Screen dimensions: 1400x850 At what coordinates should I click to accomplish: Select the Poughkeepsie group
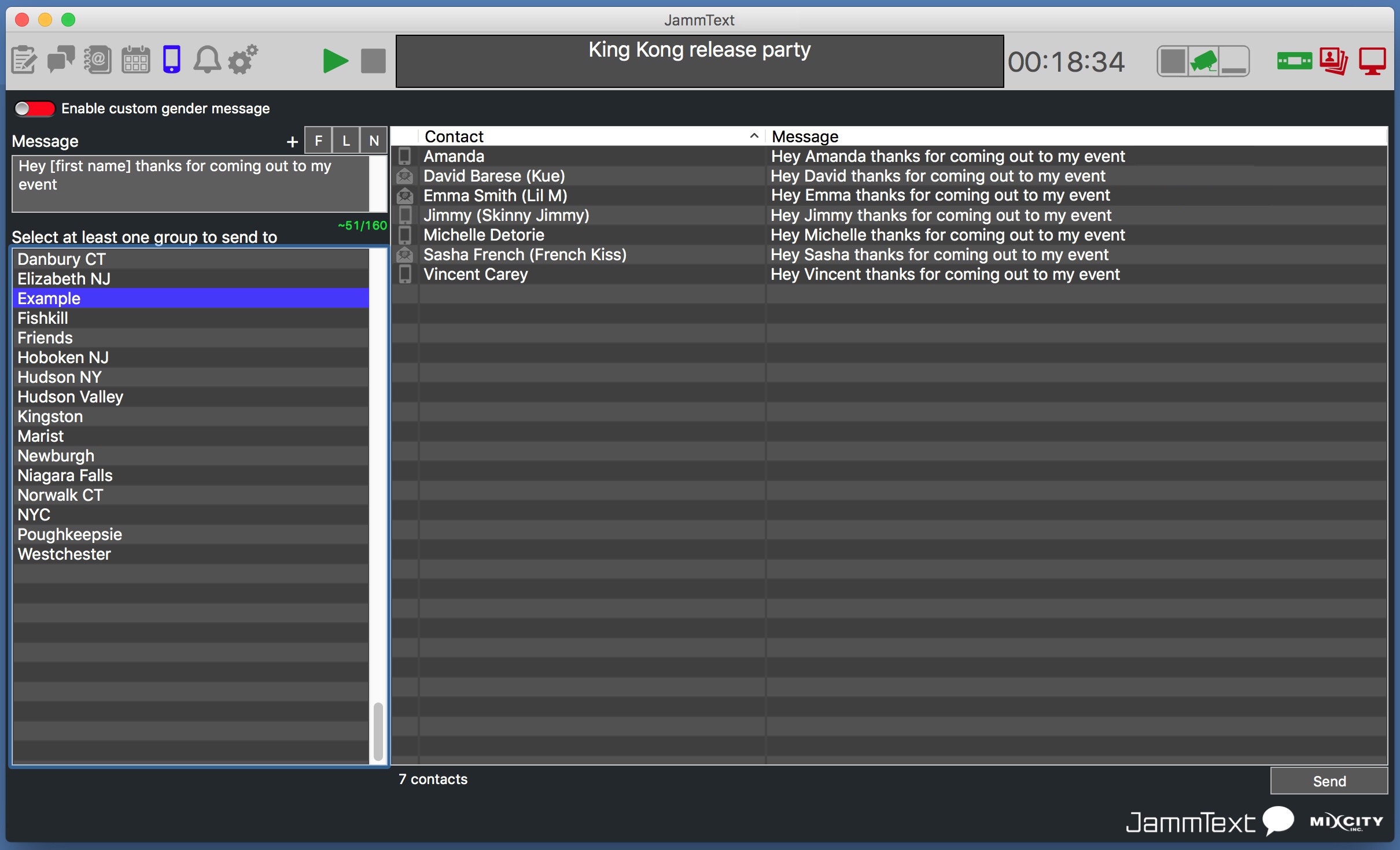tap(190, 534)
